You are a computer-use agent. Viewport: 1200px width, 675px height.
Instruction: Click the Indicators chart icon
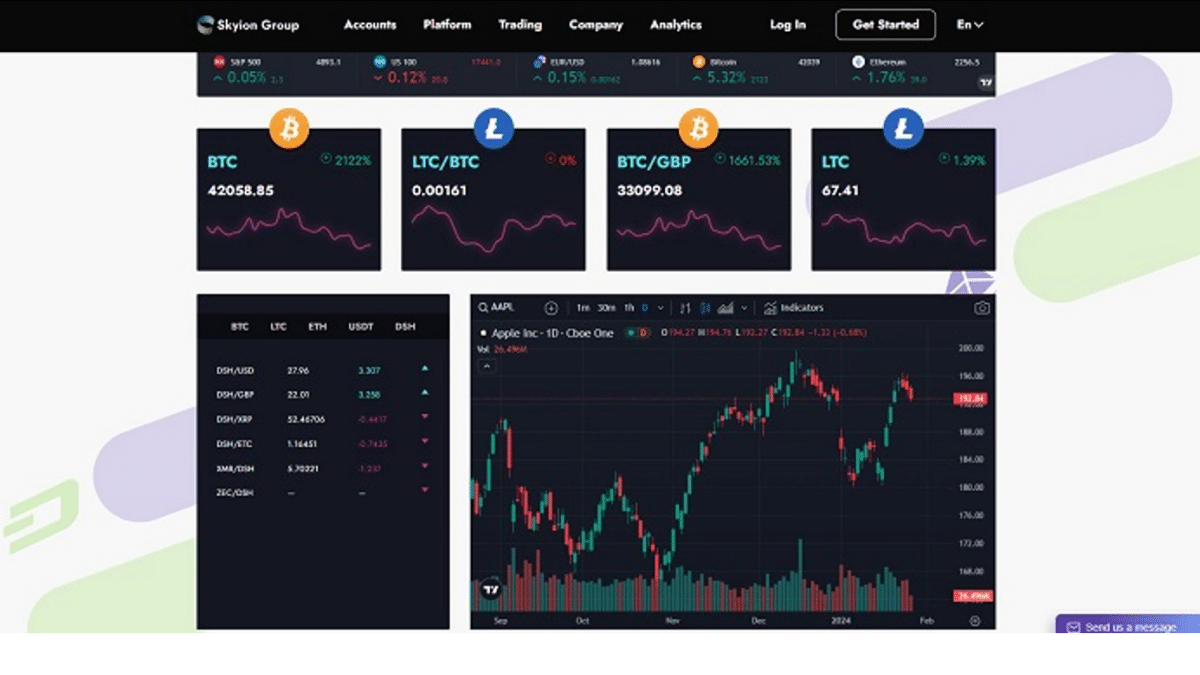[x=794, y=308]
